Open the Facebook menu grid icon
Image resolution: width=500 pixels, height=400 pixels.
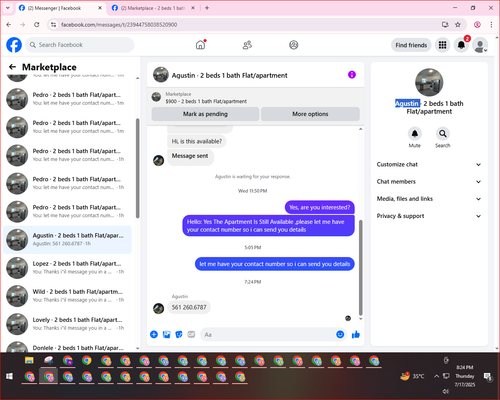(x=442, y=45)
